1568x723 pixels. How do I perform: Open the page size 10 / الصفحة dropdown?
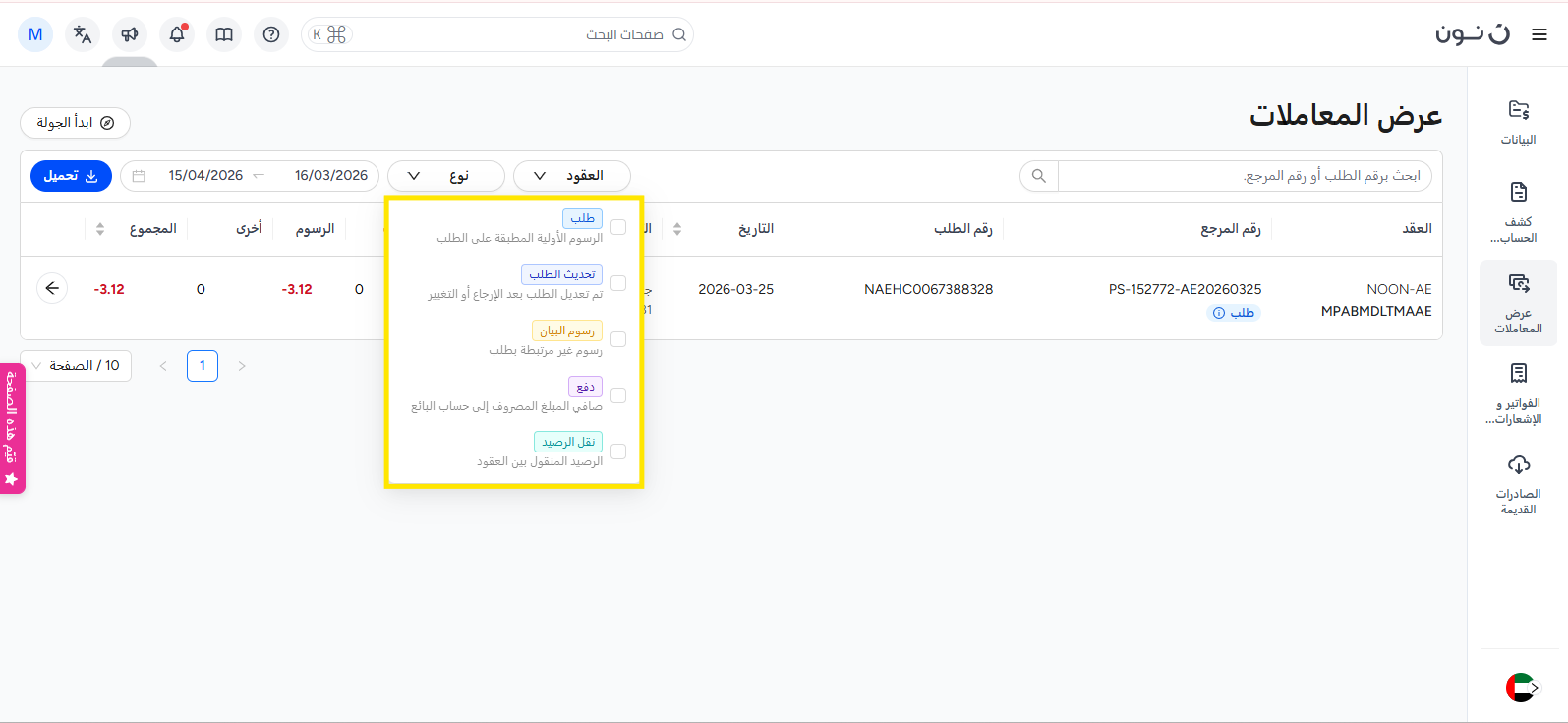[x=76, y=366]
